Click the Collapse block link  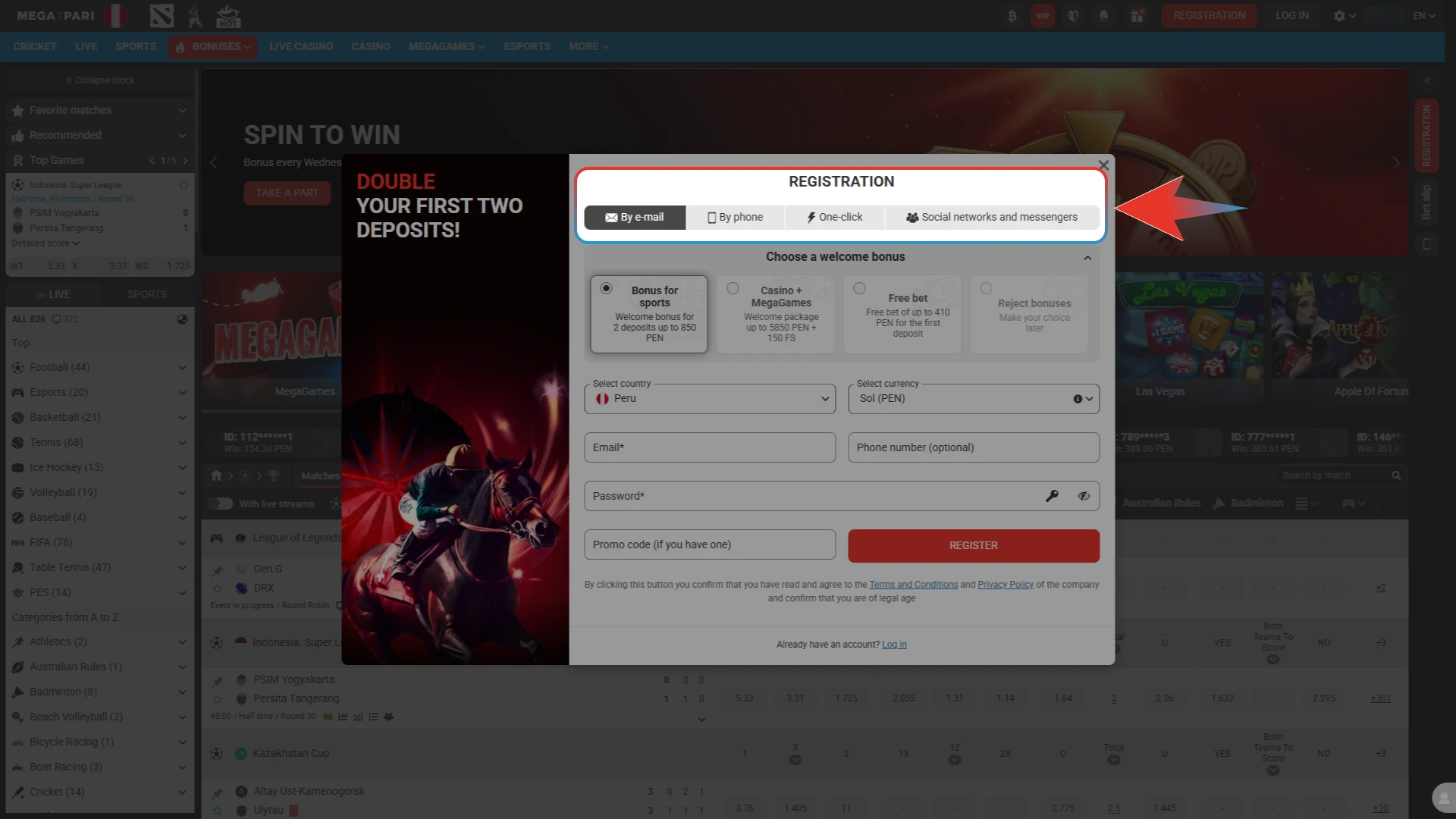click(x=100, y=80)
